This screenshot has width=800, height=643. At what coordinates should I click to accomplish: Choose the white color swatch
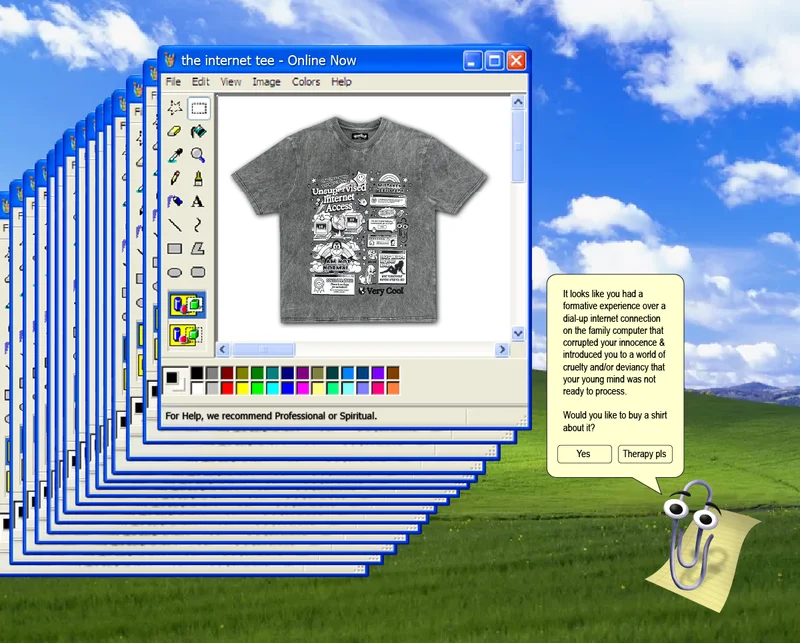coord(197,388)
